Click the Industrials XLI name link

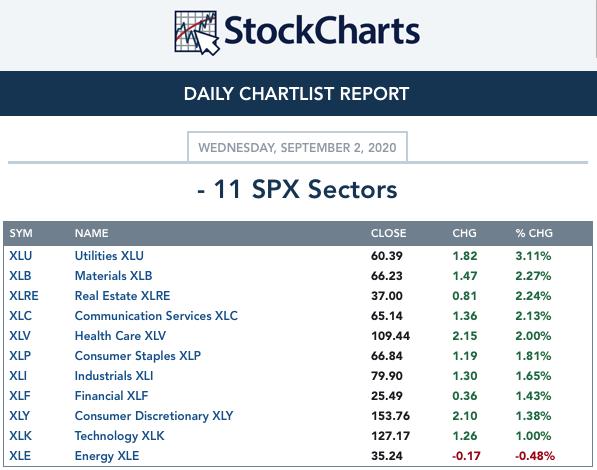coord(114,376)
